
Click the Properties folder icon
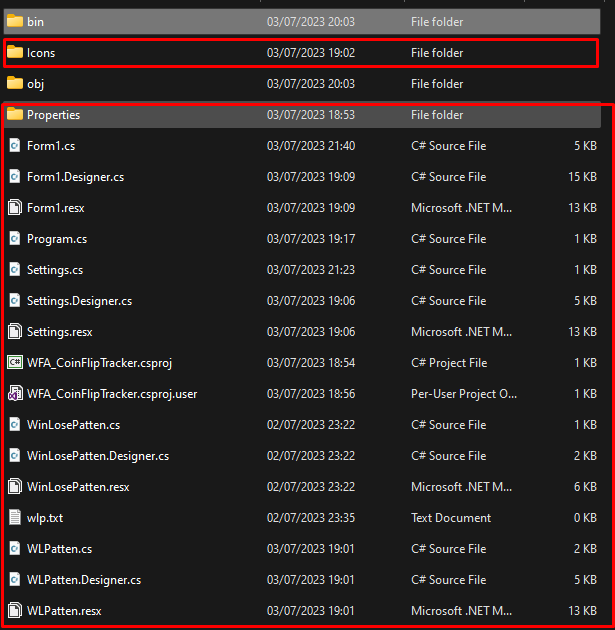(15, 114)
